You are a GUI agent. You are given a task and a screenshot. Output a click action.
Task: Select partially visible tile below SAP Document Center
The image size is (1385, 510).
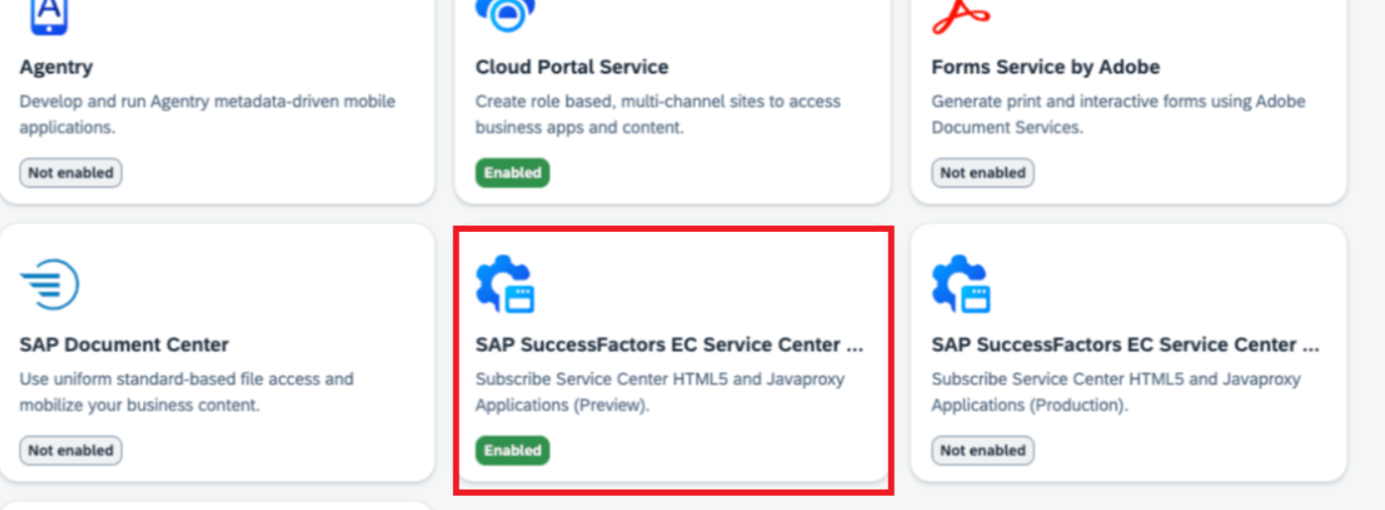[x=217, y=505]
